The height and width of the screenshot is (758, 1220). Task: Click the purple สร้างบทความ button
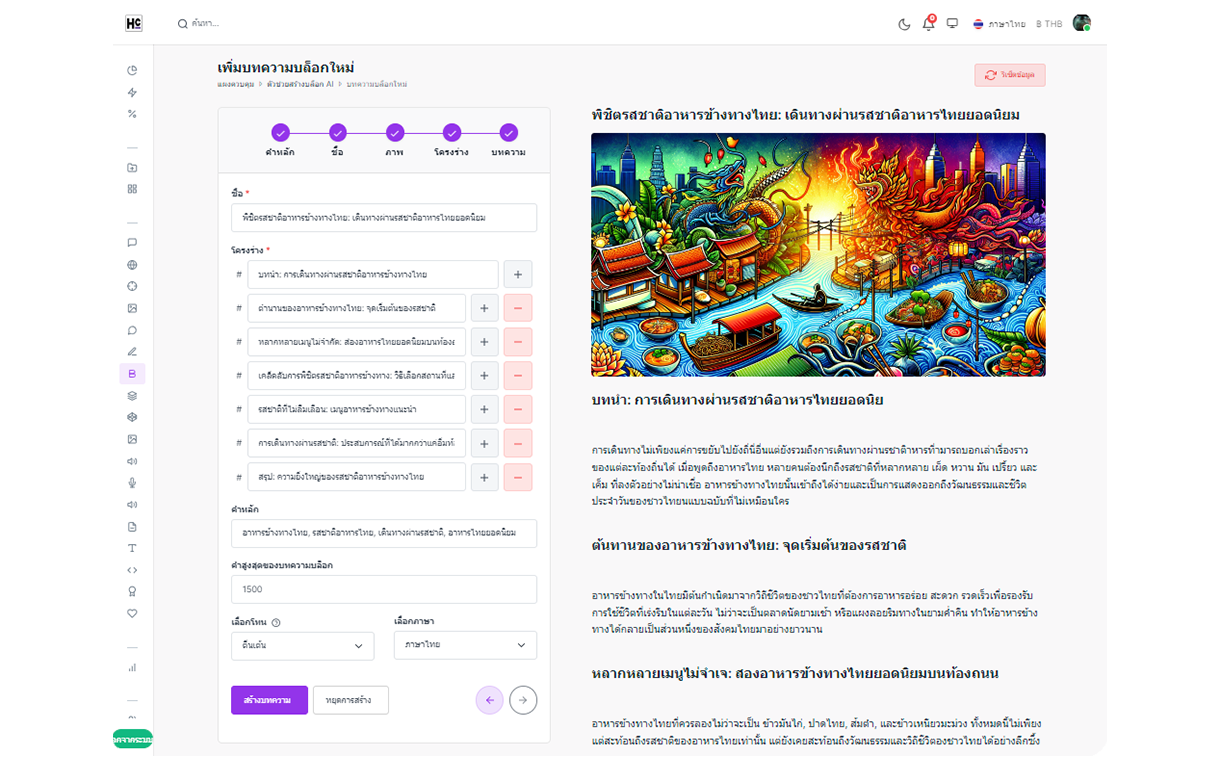tap(269, 700)
